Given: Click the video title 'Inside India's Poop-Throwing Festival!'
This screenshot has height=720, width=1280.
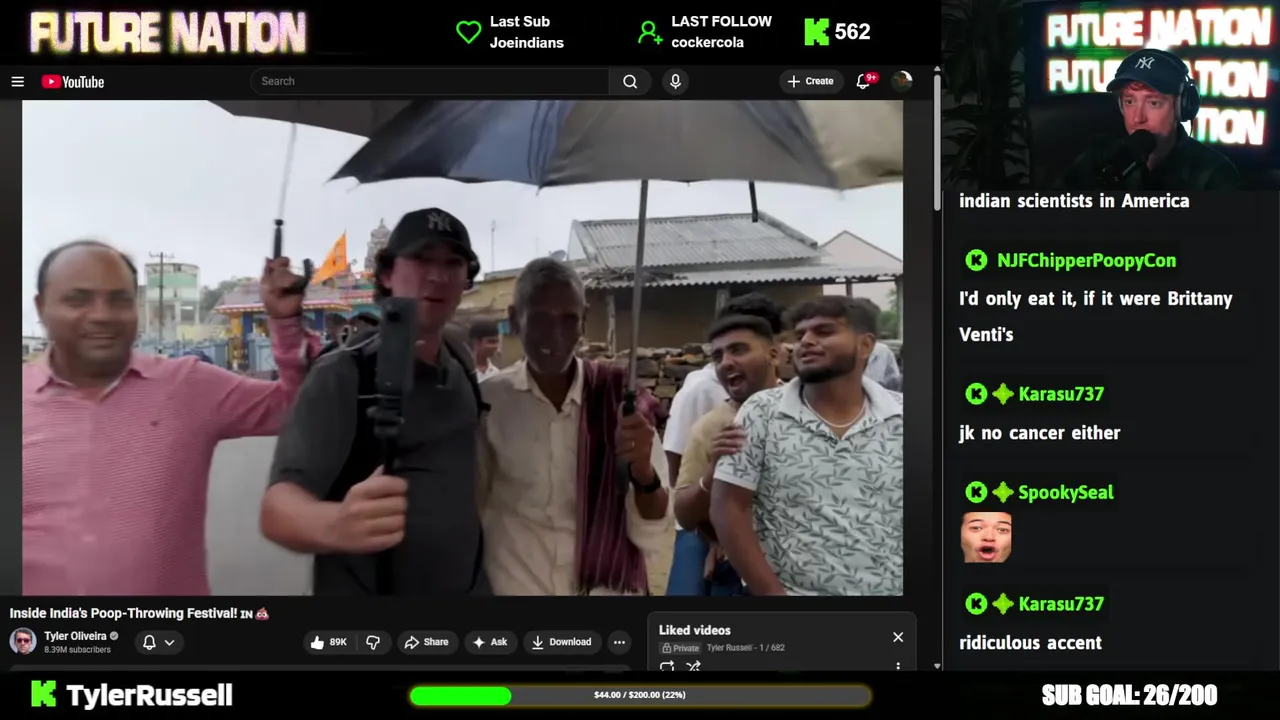Looking at the screenshot, I should (x=139, y=613).
